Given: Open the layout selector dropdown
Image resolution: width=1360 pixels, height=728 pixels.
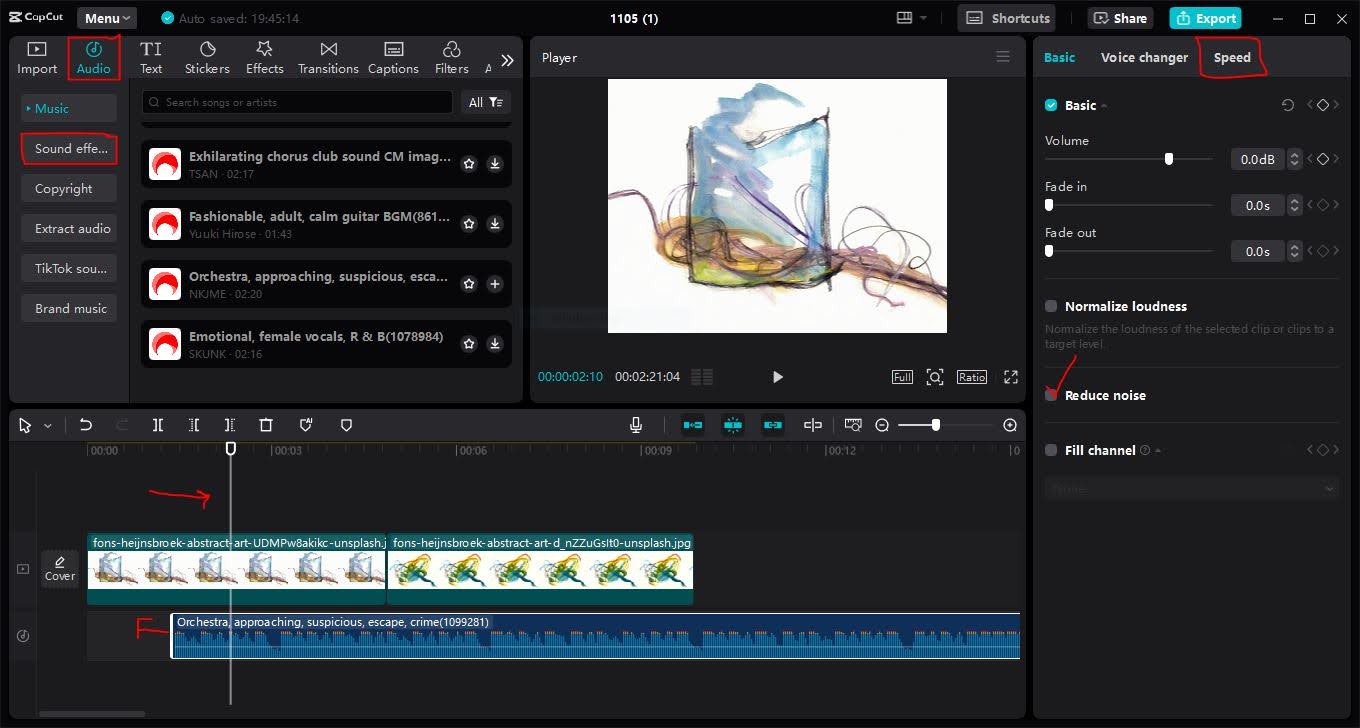Looking at the screenshot, I should (x=912, y=18).
